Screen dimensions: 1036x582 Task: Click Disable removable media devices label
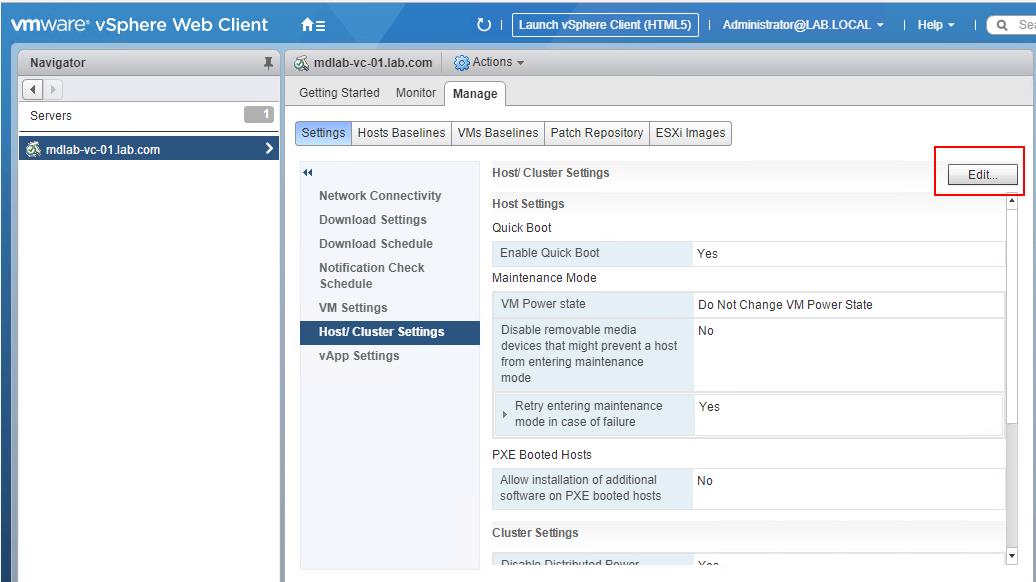pos(589,353)
